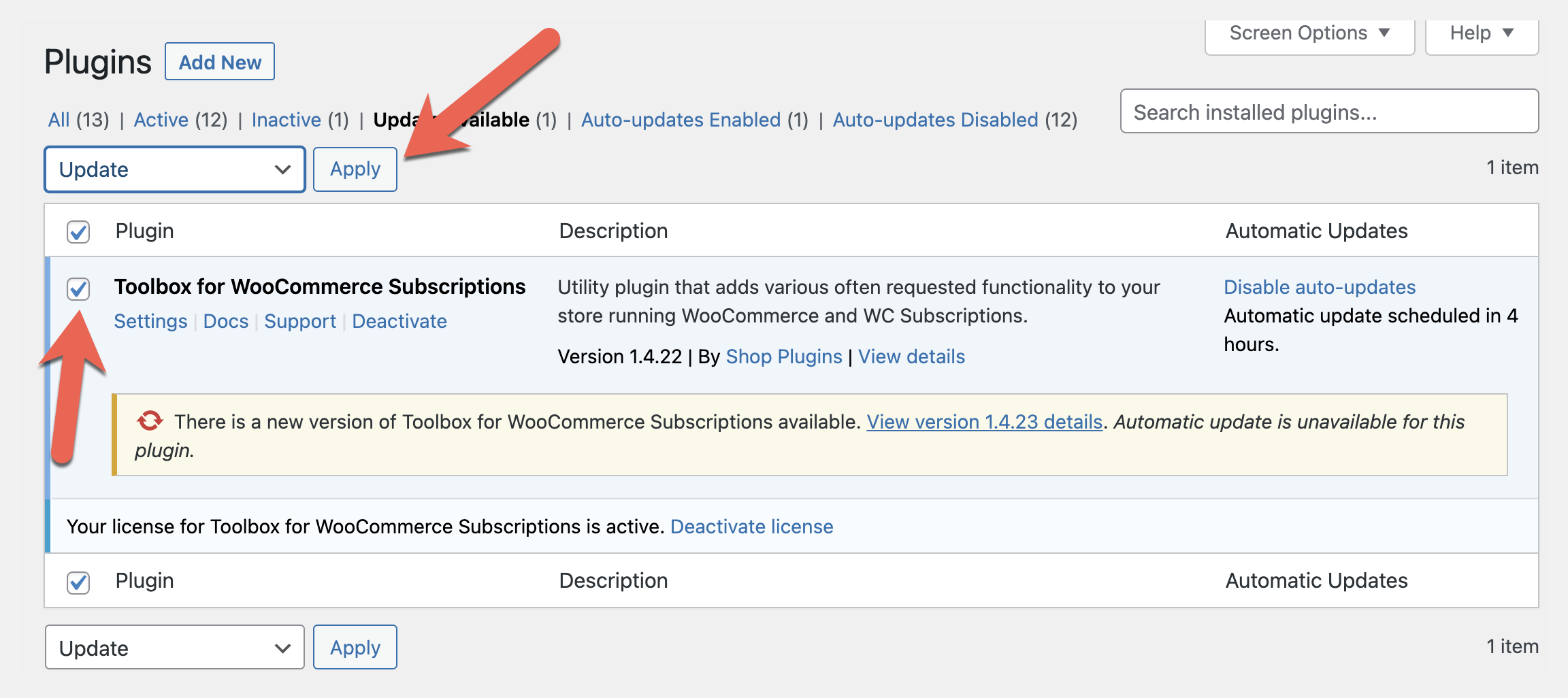Toggle the Toolbox for WooCommerce Subscriptions checkbox
This screenshot has height=698, width=1568.
(x=78, y=288)
